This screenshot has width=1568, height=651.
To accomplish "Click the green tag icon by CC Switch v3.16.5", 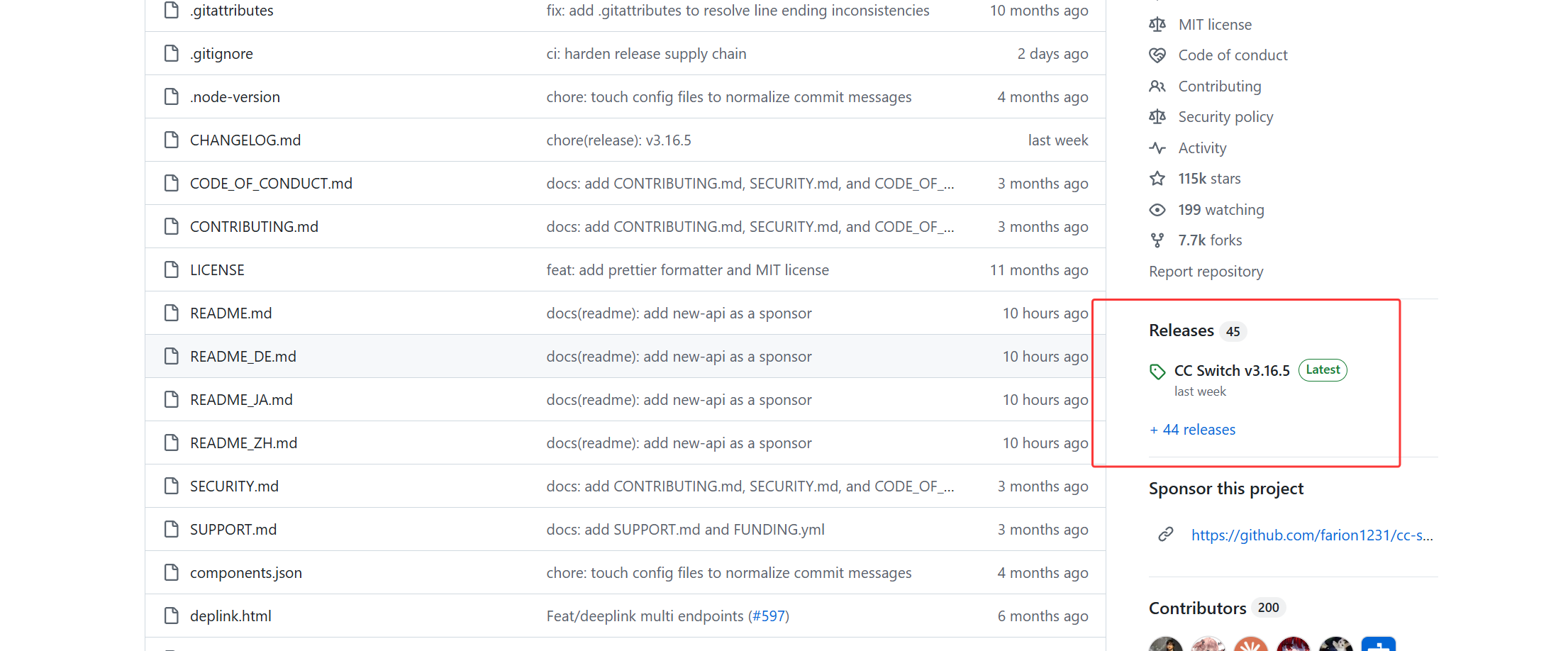I will pyautogui.click(x=1157, y=372).
